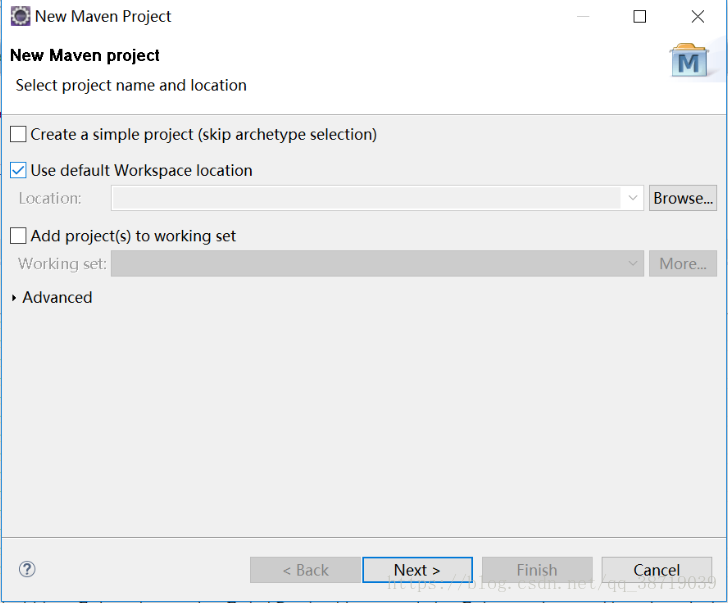
Task: Click the < Back button
Action: click(305, 570)
